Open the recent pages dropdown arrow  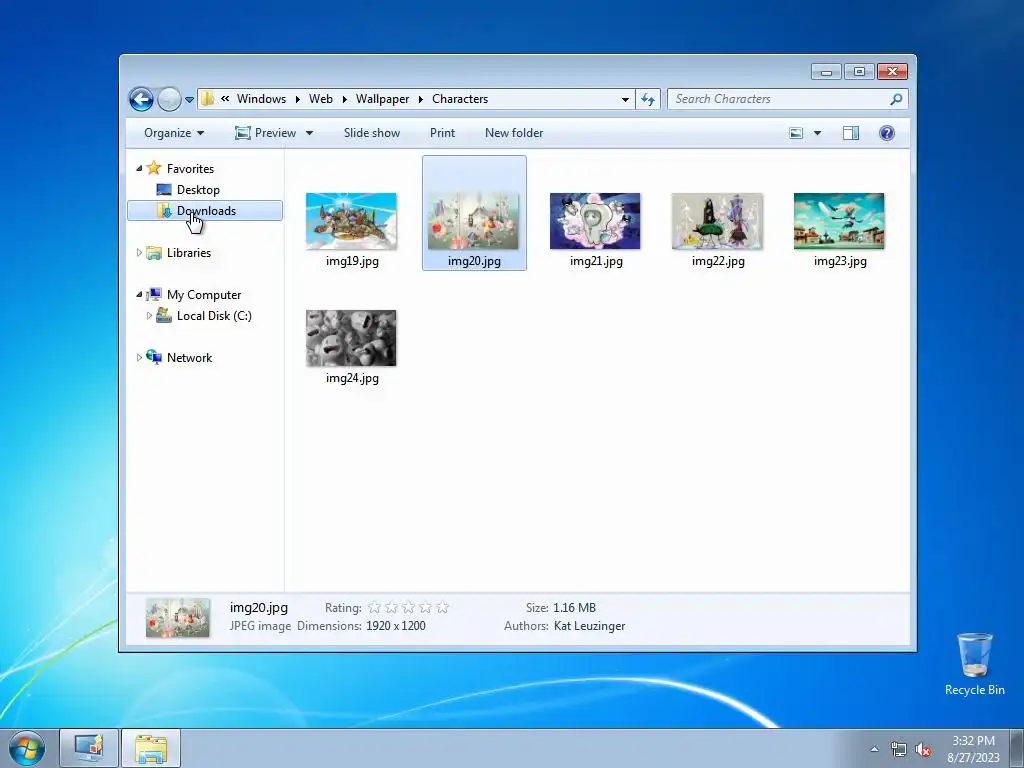pos(189,100)
